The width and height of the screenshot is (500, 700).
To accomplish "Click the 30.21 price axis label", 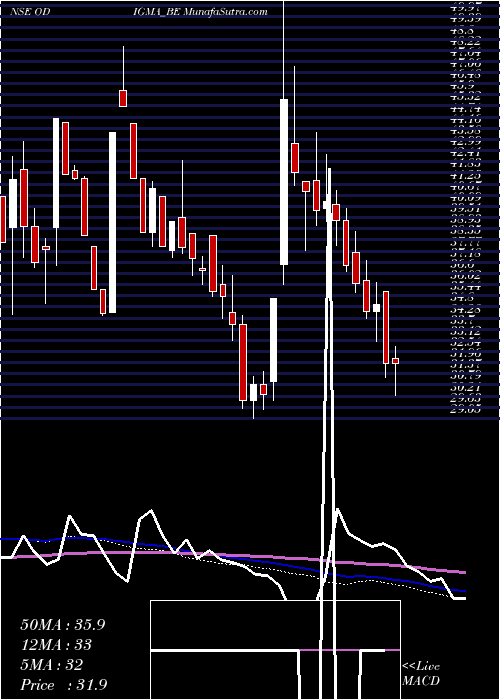I will point(466,388).
